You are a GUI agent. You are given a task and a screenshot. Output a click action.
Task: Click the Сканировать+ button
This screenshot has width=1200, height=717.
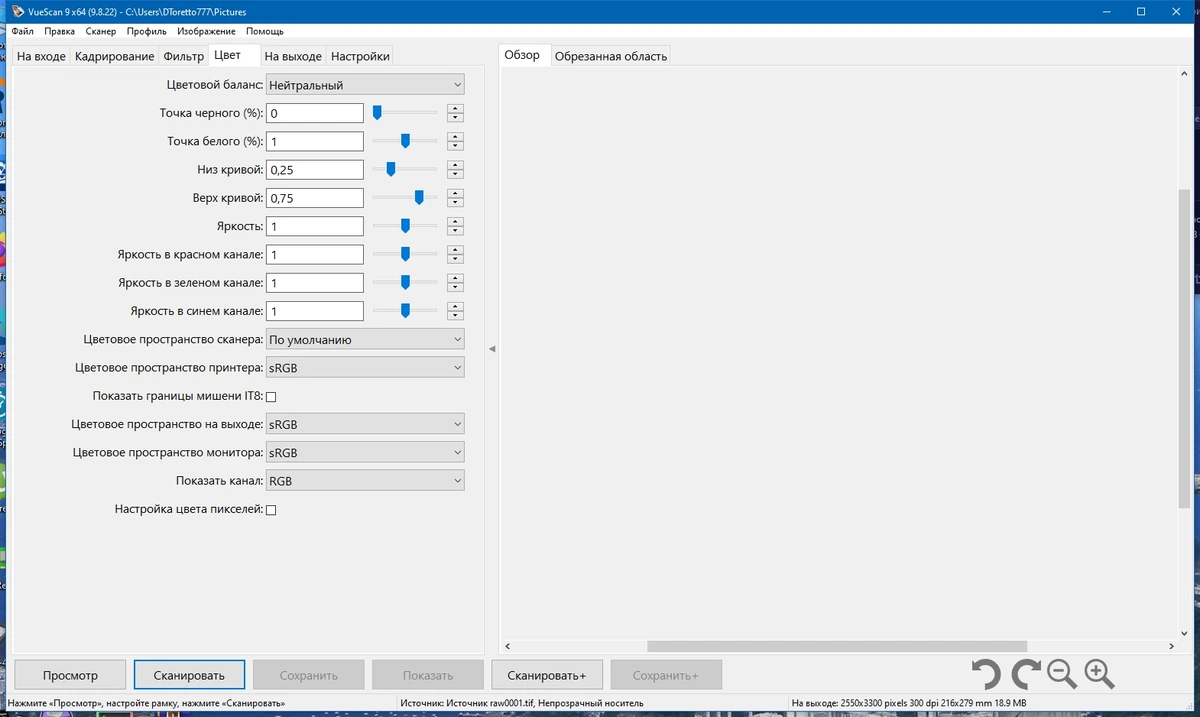(x=547, y=675)
